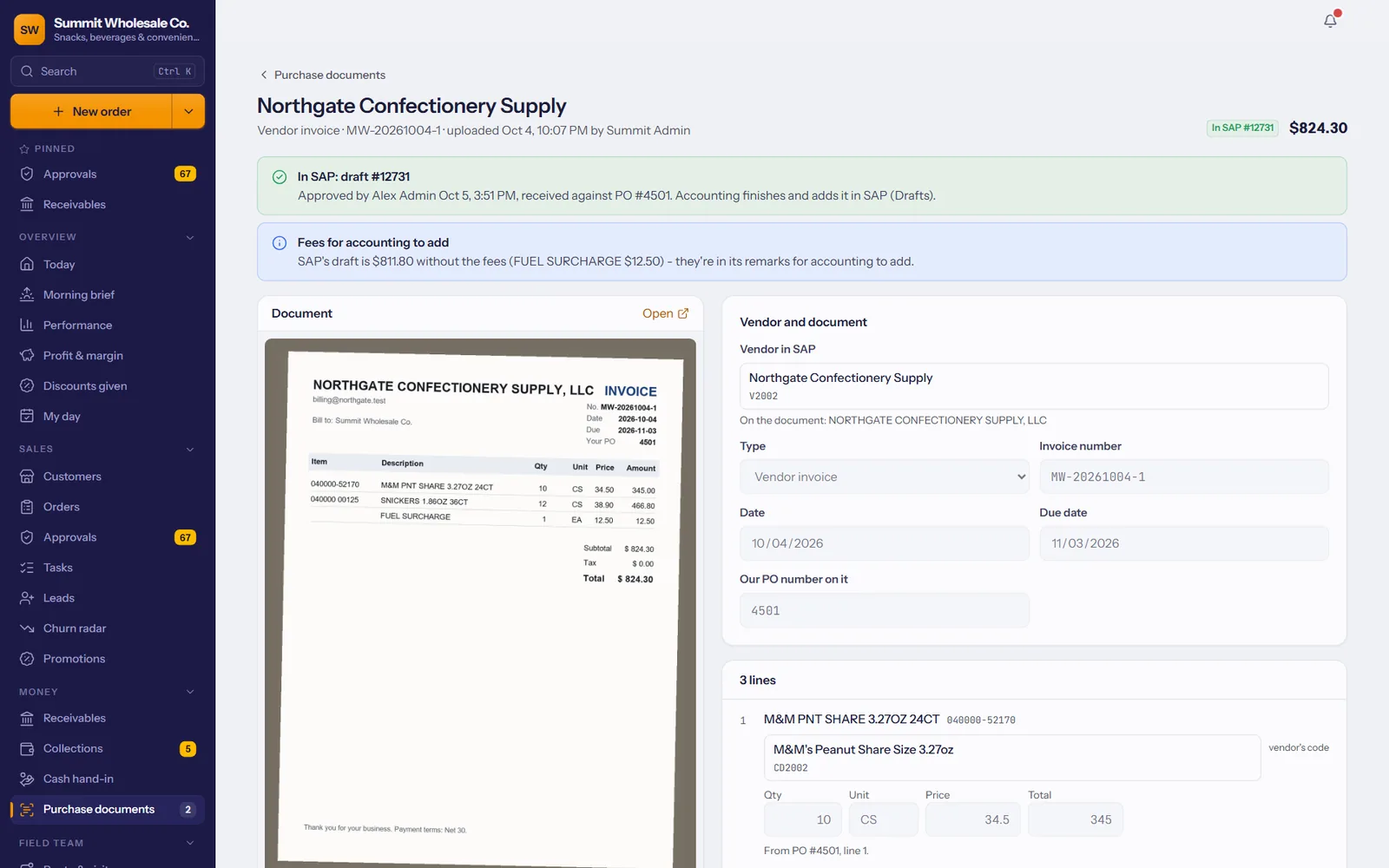Open Customers store icon

[108, 476]
